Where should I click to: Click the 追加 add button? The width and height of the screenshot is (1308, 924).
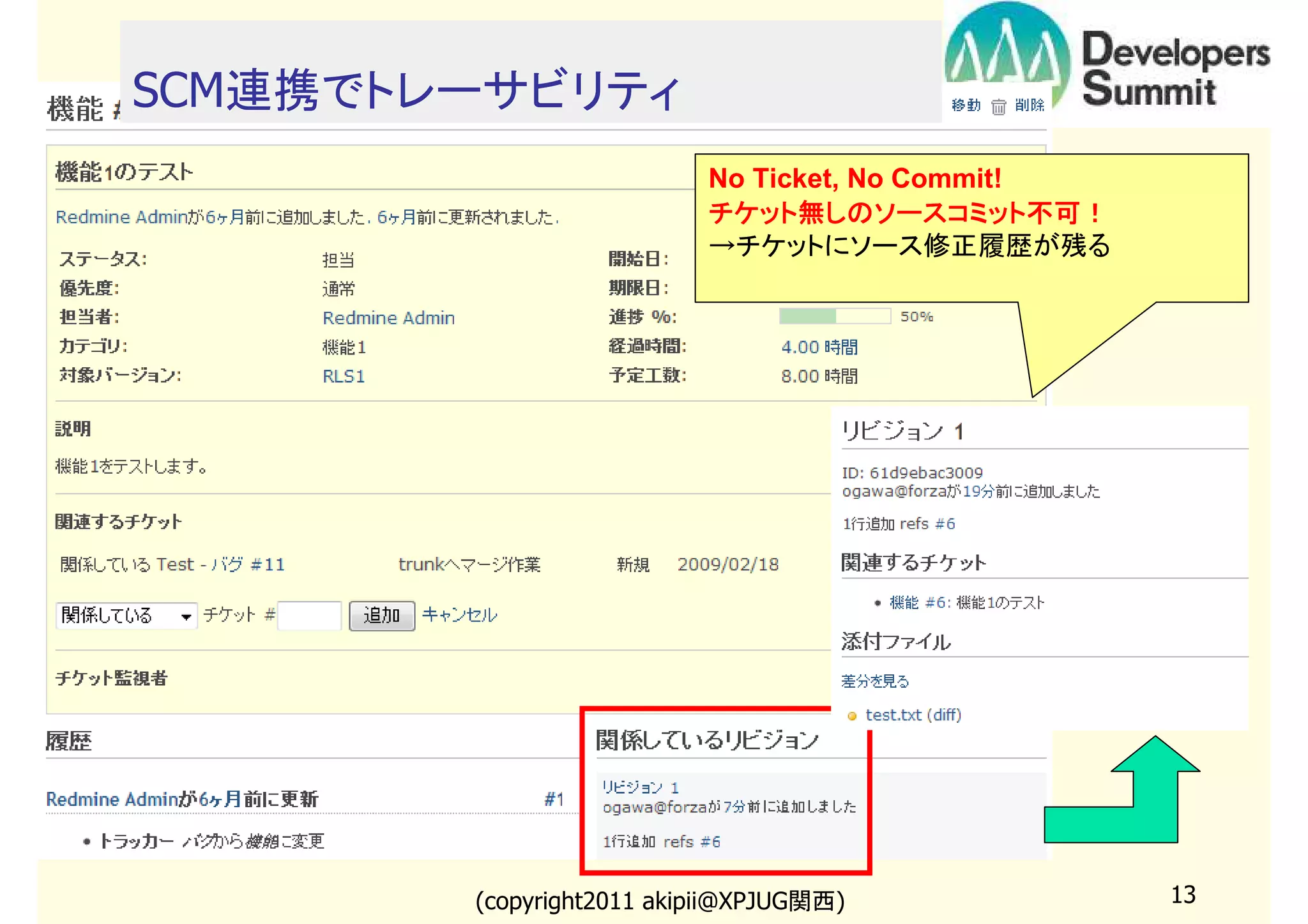[x=382, y=616]
